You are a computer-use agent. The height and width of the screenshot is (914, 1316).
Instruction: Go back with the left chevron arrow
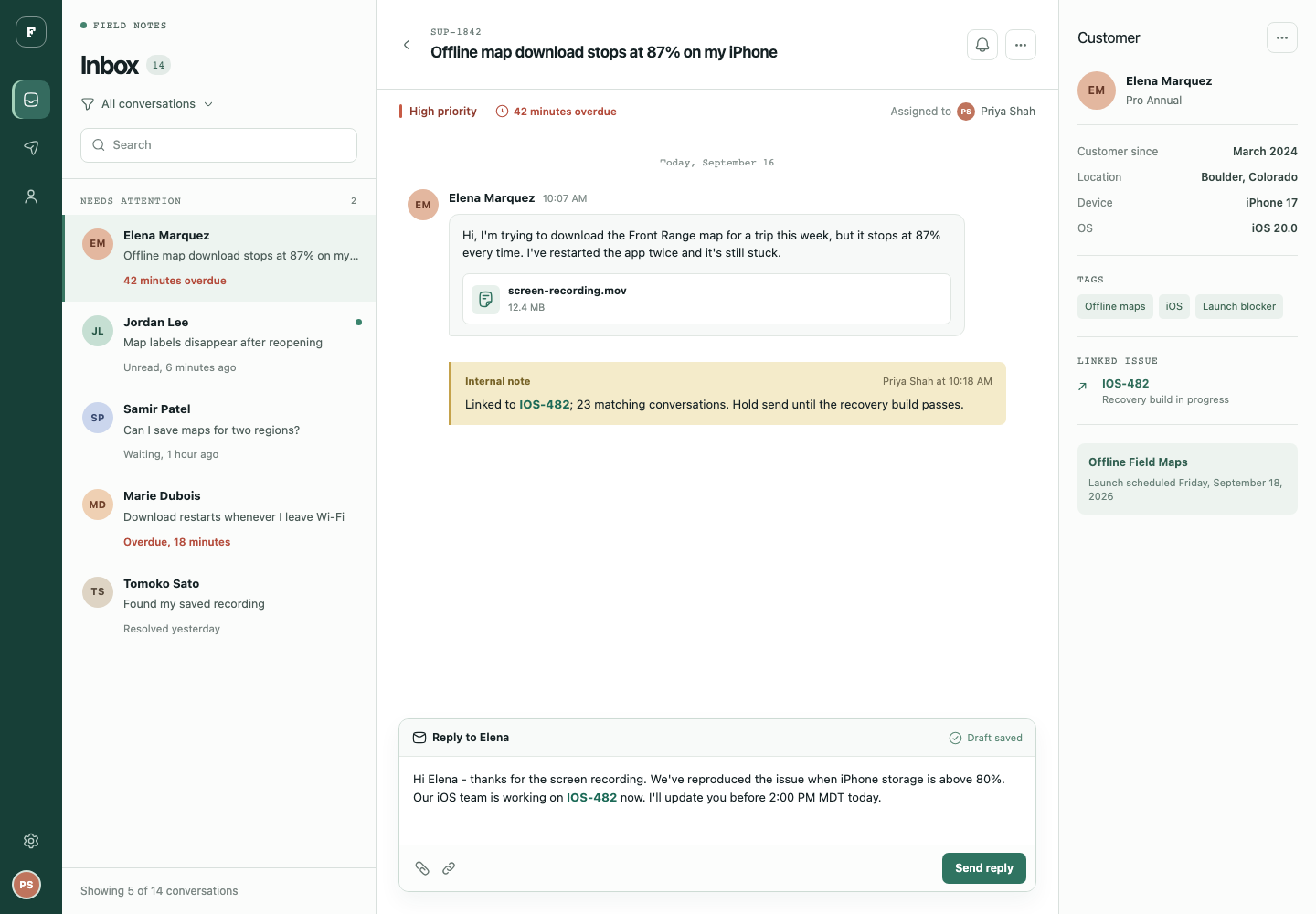coord(407,45)
